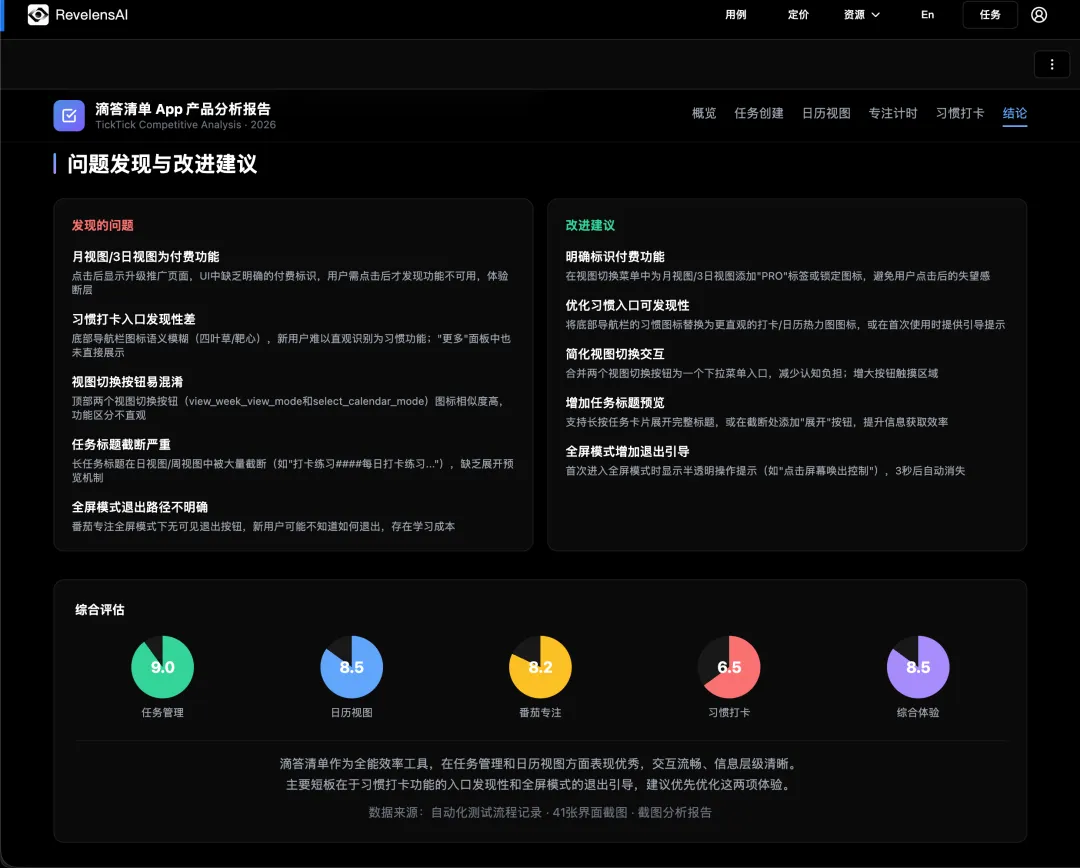Click the 任务管理 label under green chart
Screen dimensions: 1080x868
(x=163, y=712)
